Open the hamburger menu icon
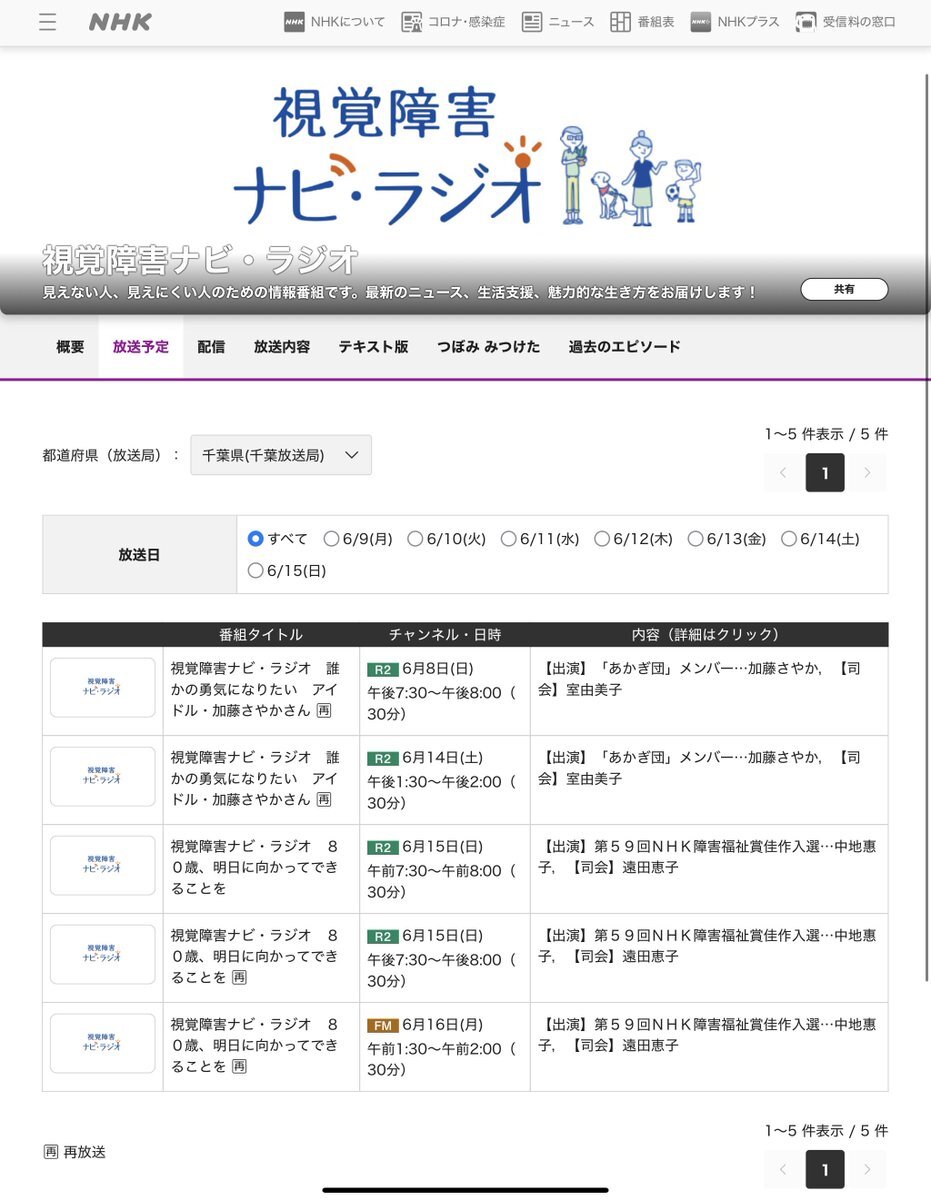This screenshot has height=1200, width=931. click(47, 22)
